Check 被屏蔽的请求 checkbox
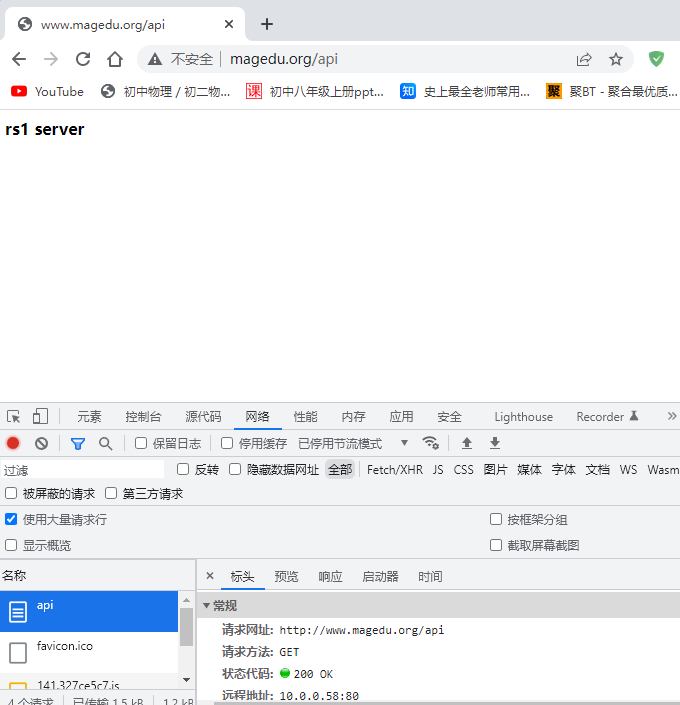This screenshot has height=705, width=680. tap(11, 493)
